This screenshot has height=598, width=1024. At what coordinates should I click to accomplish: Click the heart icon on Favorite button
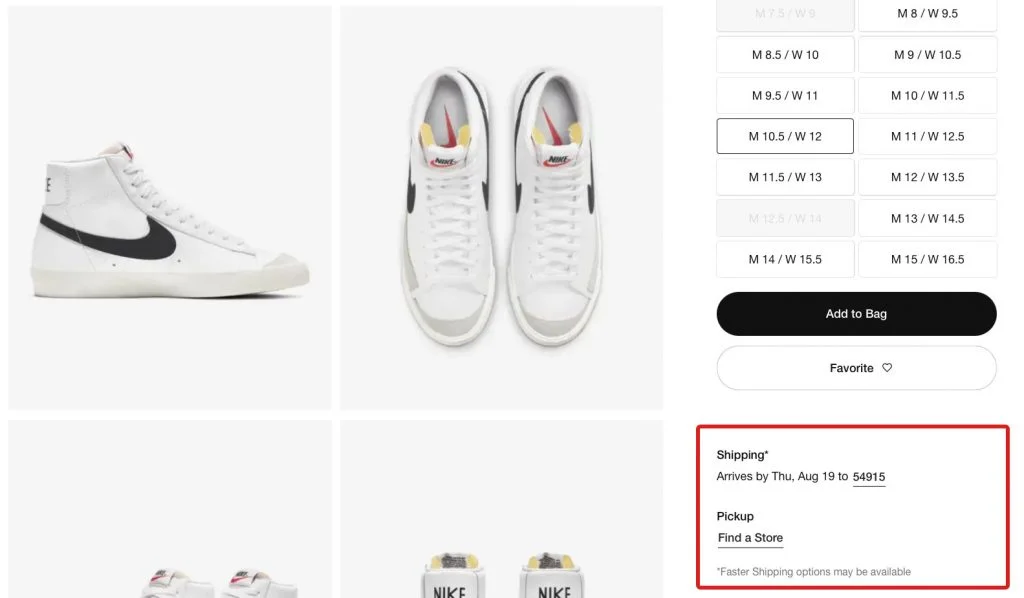coord(887,368)
